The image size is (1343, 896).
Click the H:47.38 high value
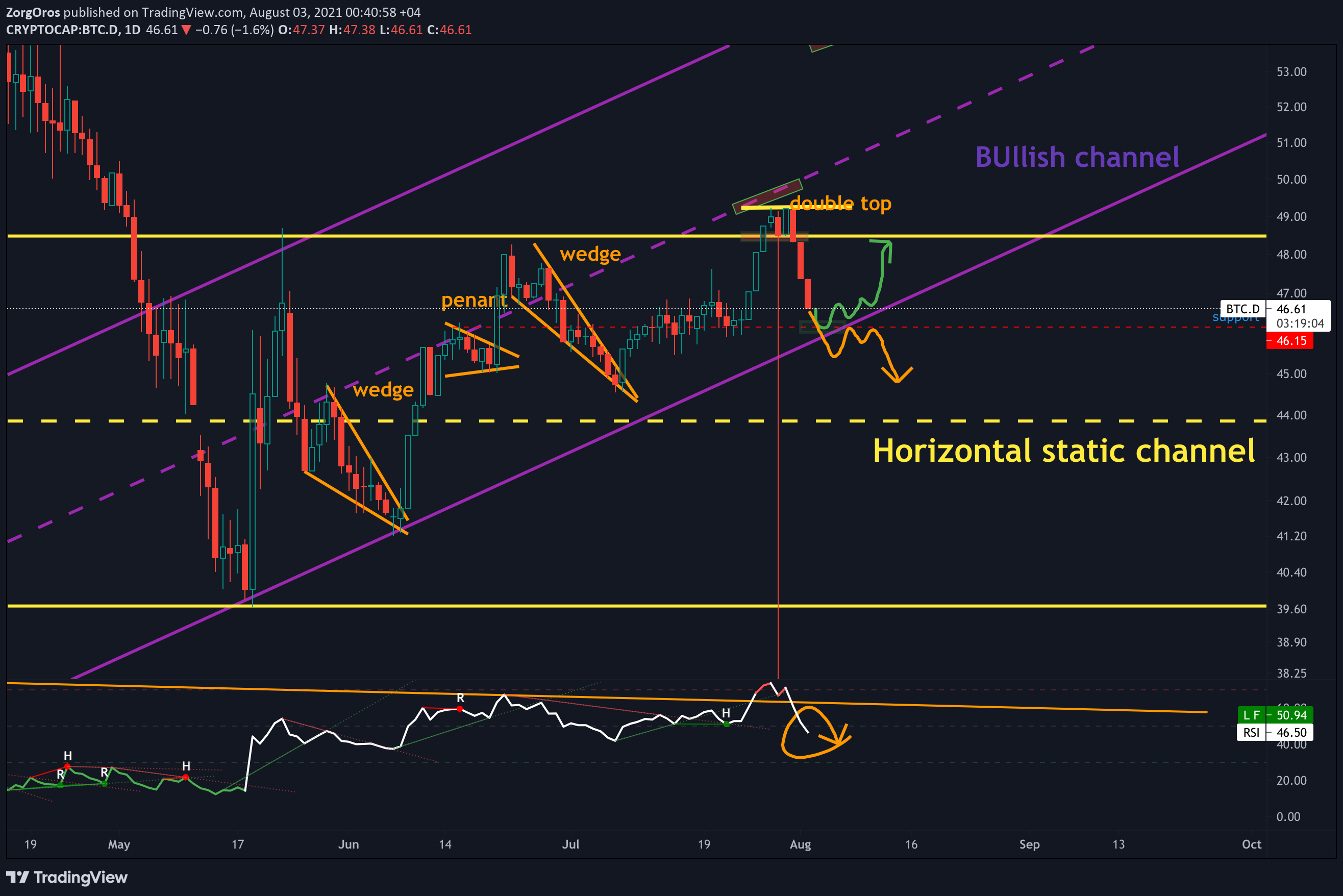coord(352,30)
